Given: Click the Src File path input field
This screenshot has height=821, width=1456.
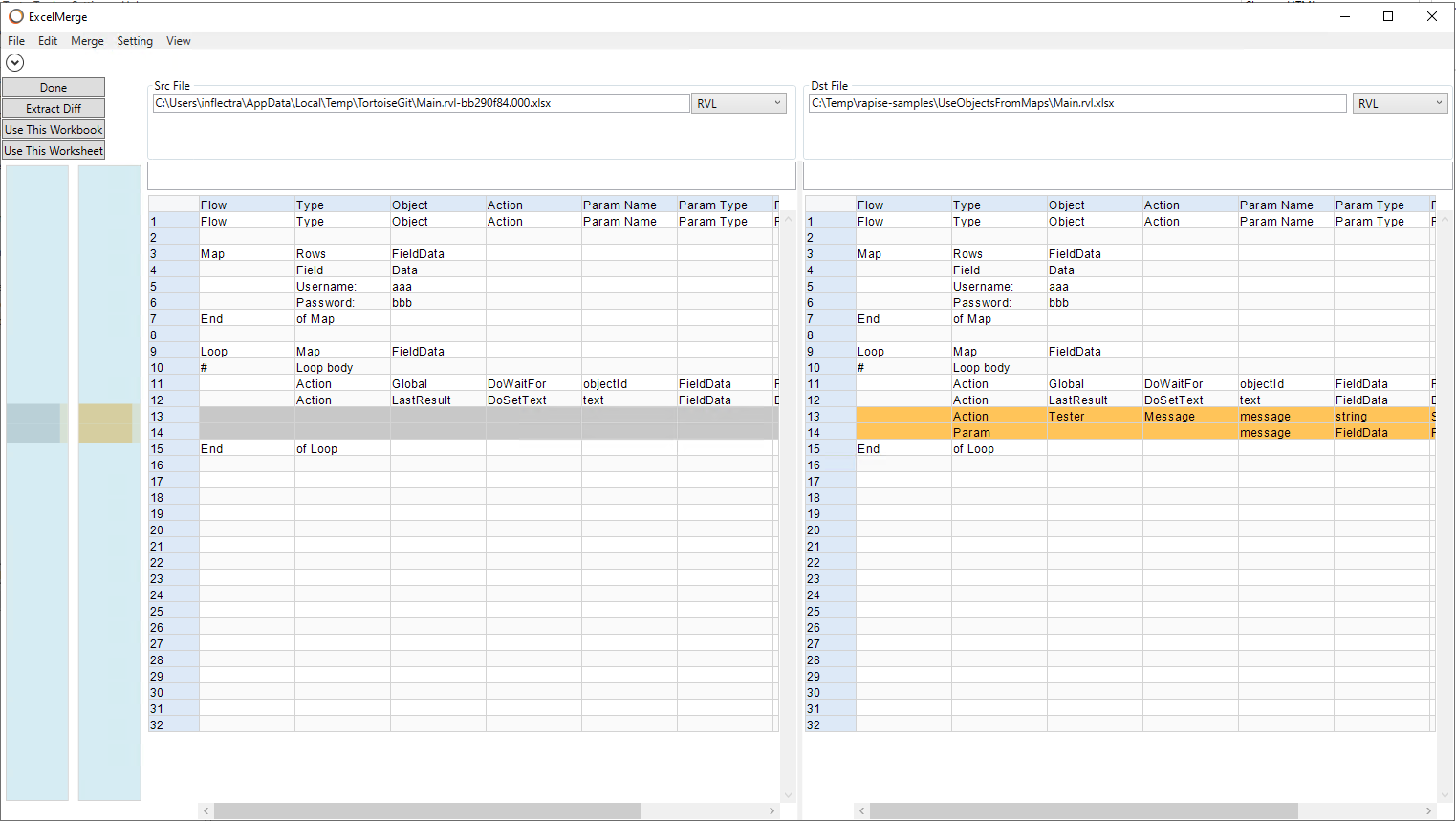Looking at the screenshot, I should tap(421, 103).
